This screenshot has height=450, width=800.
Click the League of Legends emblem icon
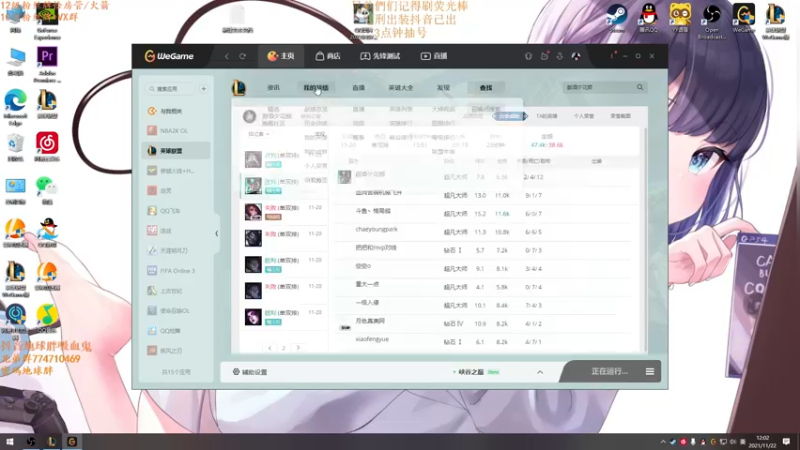[239, 88]
